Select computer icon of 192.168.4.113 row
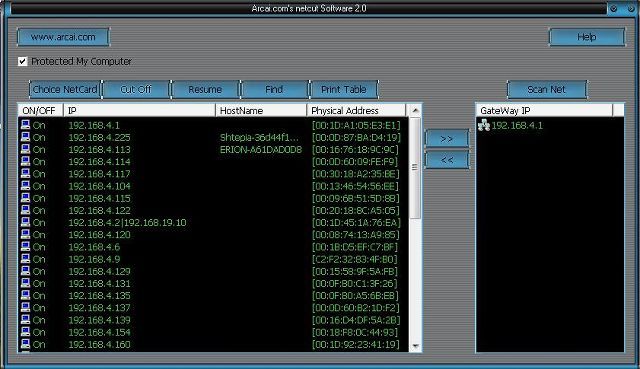 pyautogui.click(x=25, y=149)
